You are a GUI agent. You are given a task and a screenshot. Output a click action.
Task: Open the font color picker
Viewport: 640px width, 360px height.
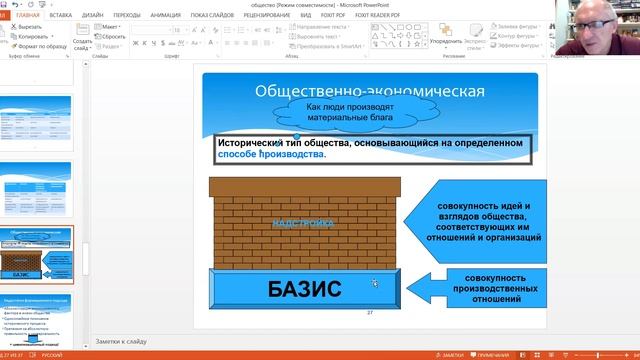point(214,43)
